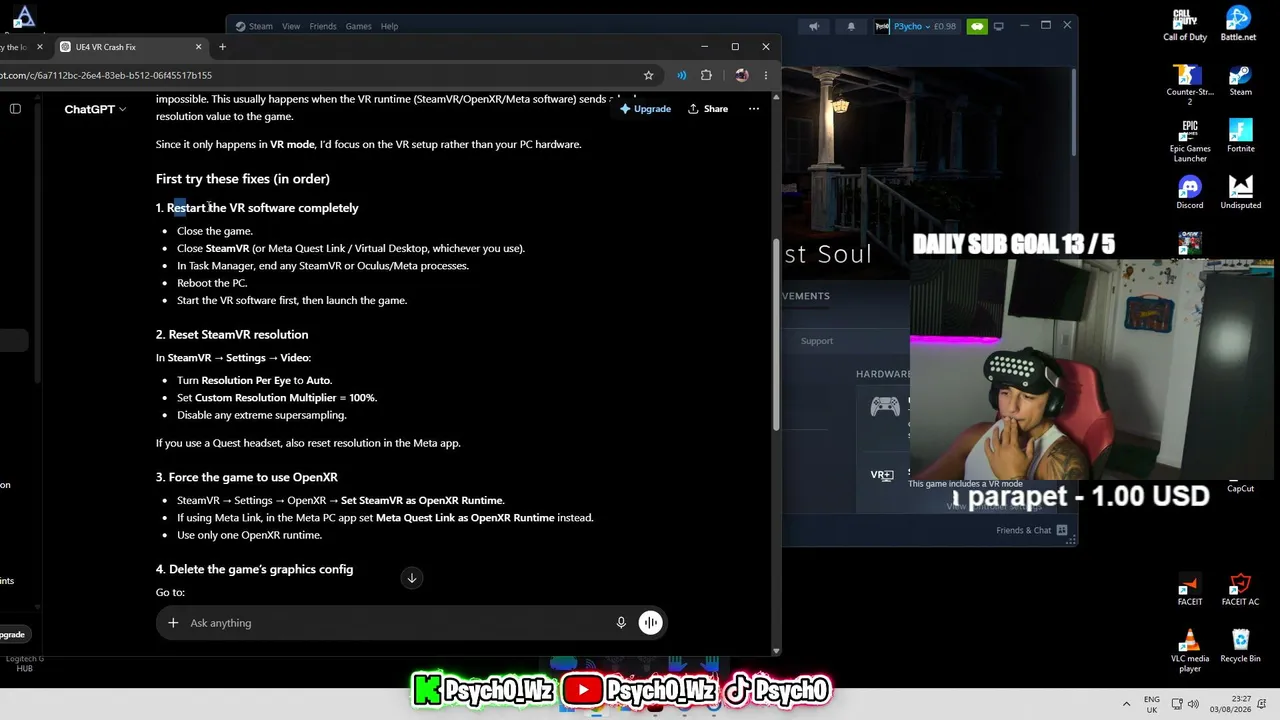Open the browser profile avatar
1280x720 pixels.
pyautogui.click(x=741, y=75)
